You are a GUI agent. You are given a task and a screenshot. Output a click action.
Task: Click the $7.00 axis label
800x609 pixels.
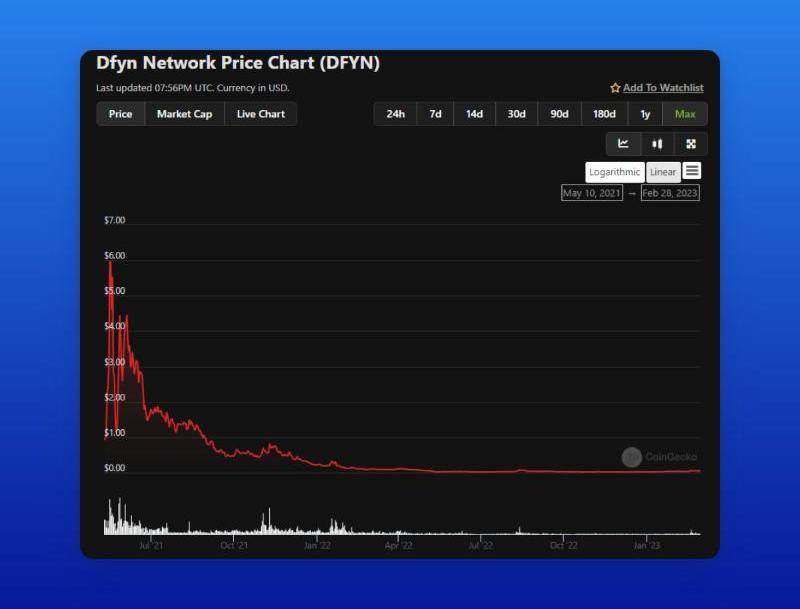click(114, 220)
